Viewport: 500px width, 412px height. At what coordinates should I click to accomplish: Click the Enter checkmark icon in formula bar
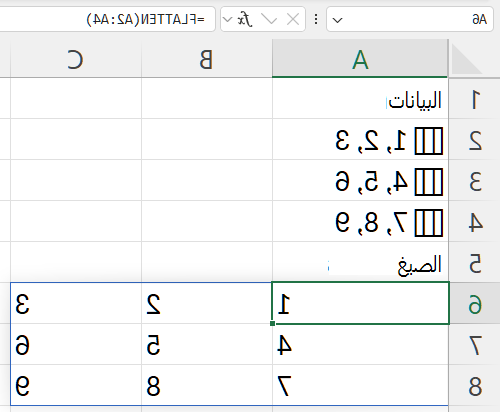(269, 20)
